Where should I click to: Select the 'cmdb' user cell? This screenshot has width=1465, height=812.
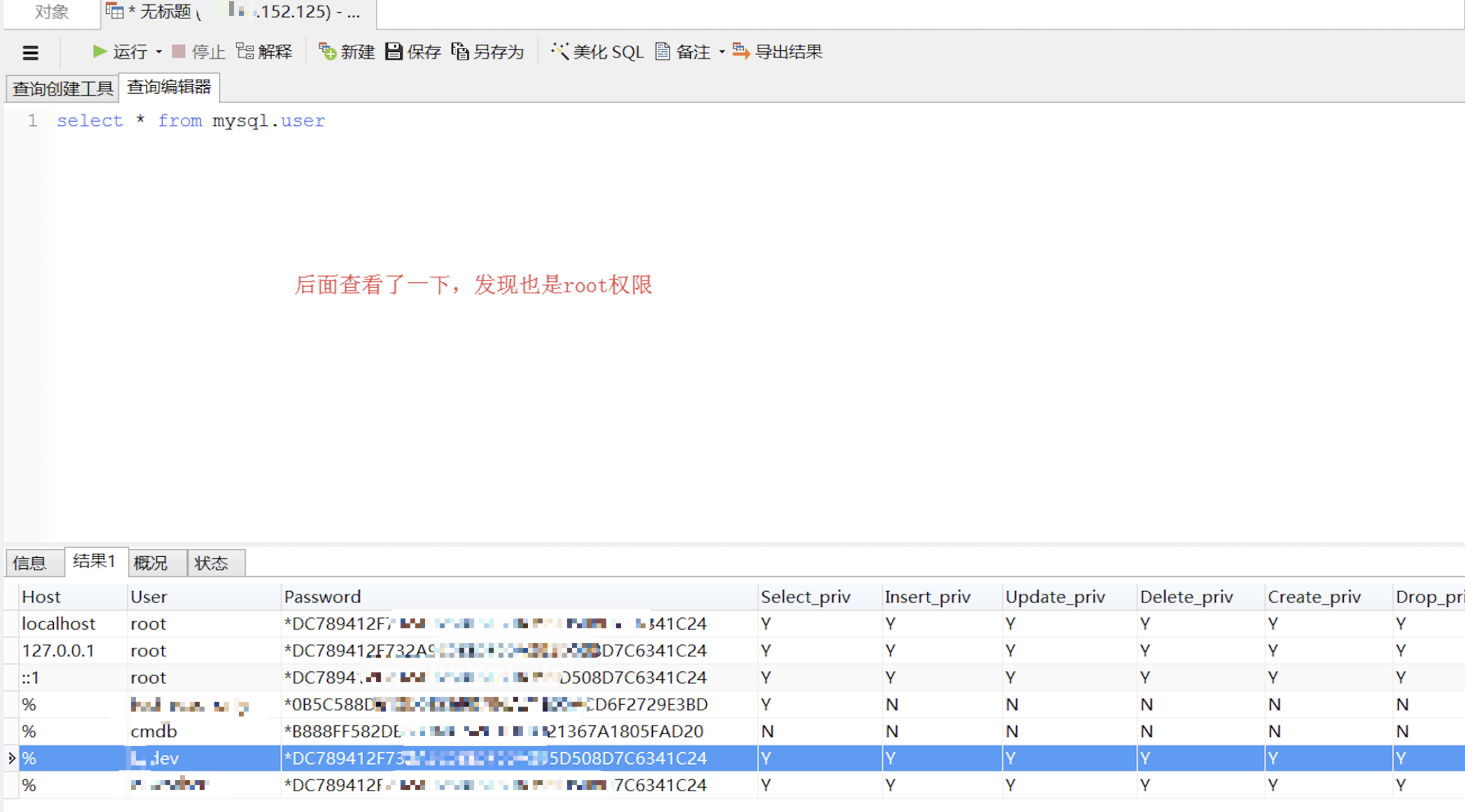point(205,731)
